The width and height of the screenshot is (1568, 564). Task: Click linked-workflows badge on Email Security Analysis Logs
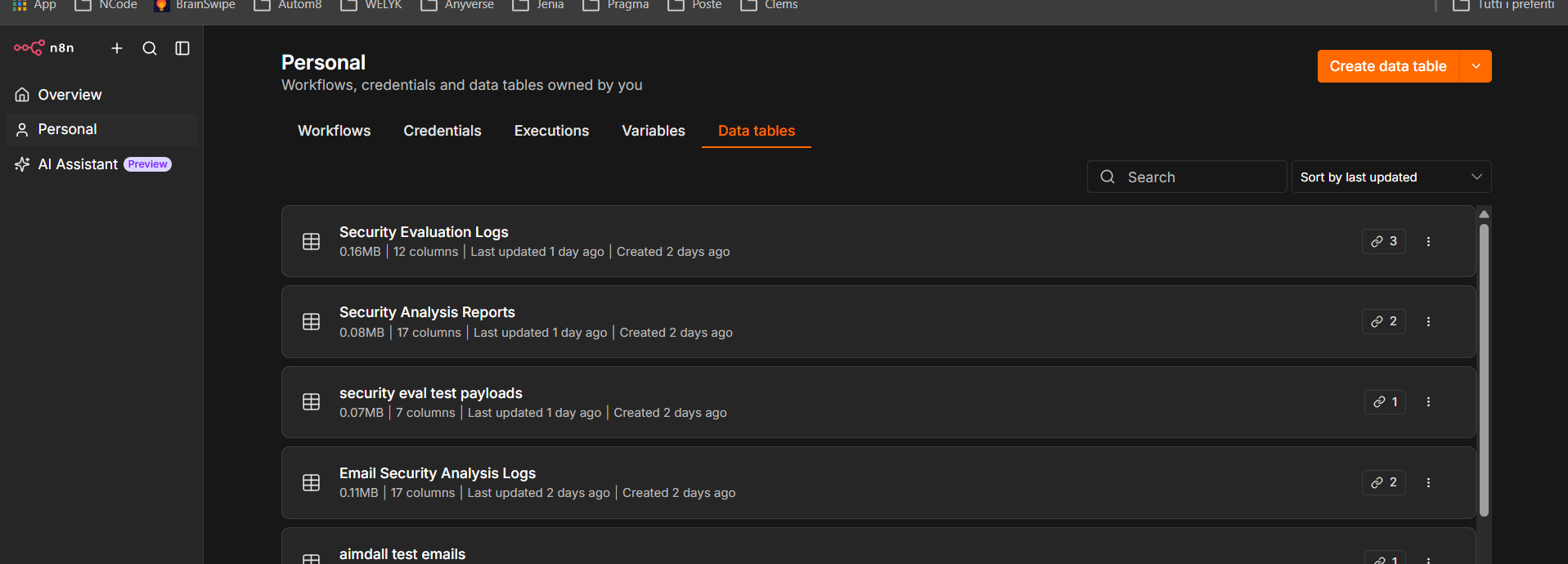coord(1384,482)
